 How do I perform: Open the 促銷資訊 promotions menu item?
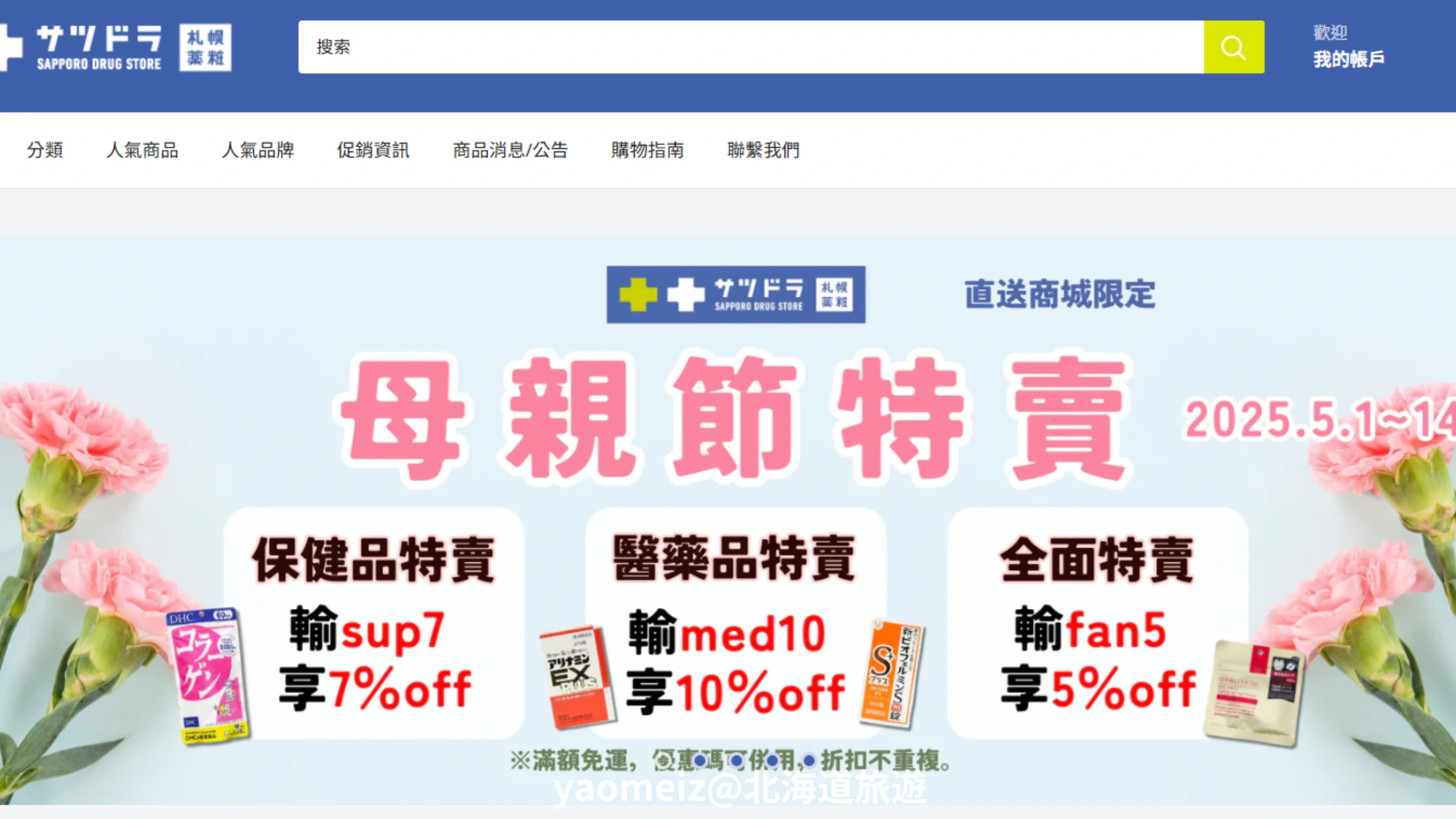373,150
